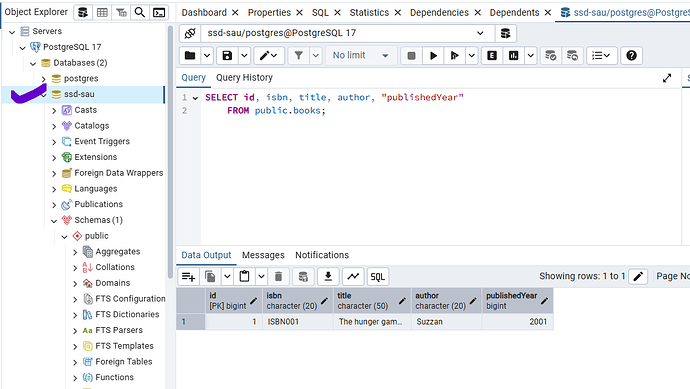Click the Save File disk icon
Image resolution: width=690 pixels, height=389 pixels.
pyautogui.click(x=227, y=55)
